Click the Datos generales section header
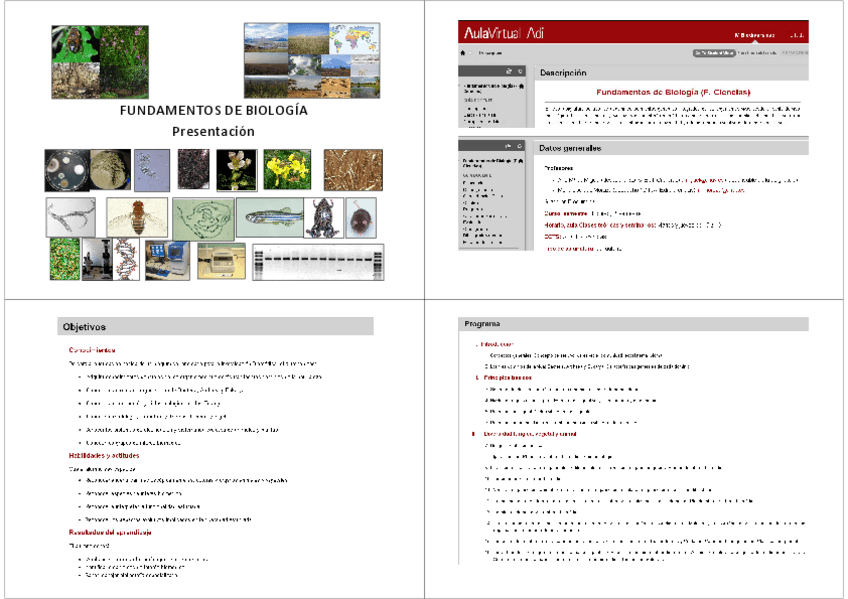This screenshot has height=599, width=848. click(x=570, y=148)
